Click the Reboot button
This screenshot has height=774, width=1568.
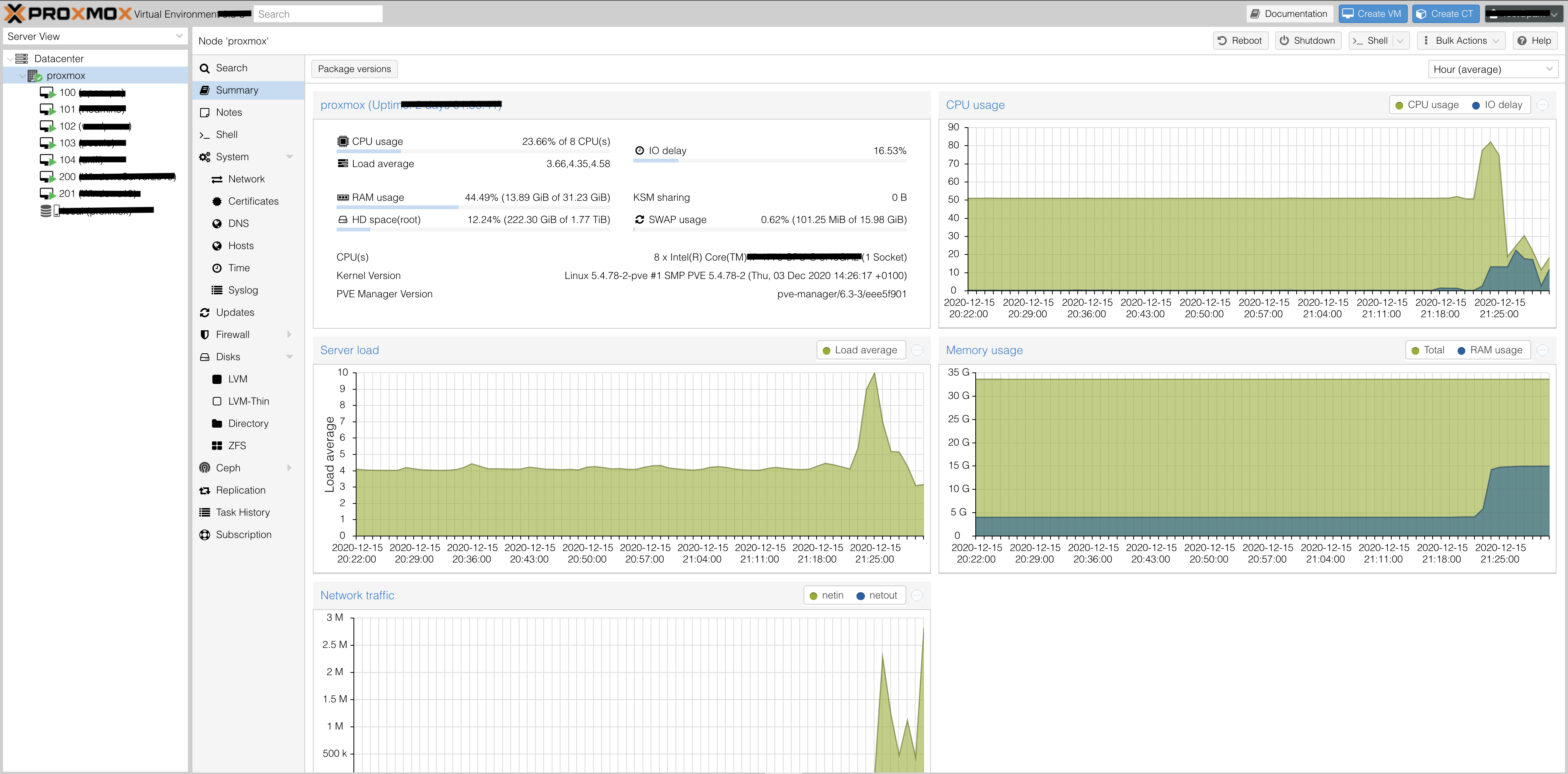[x=1241, y=41]
